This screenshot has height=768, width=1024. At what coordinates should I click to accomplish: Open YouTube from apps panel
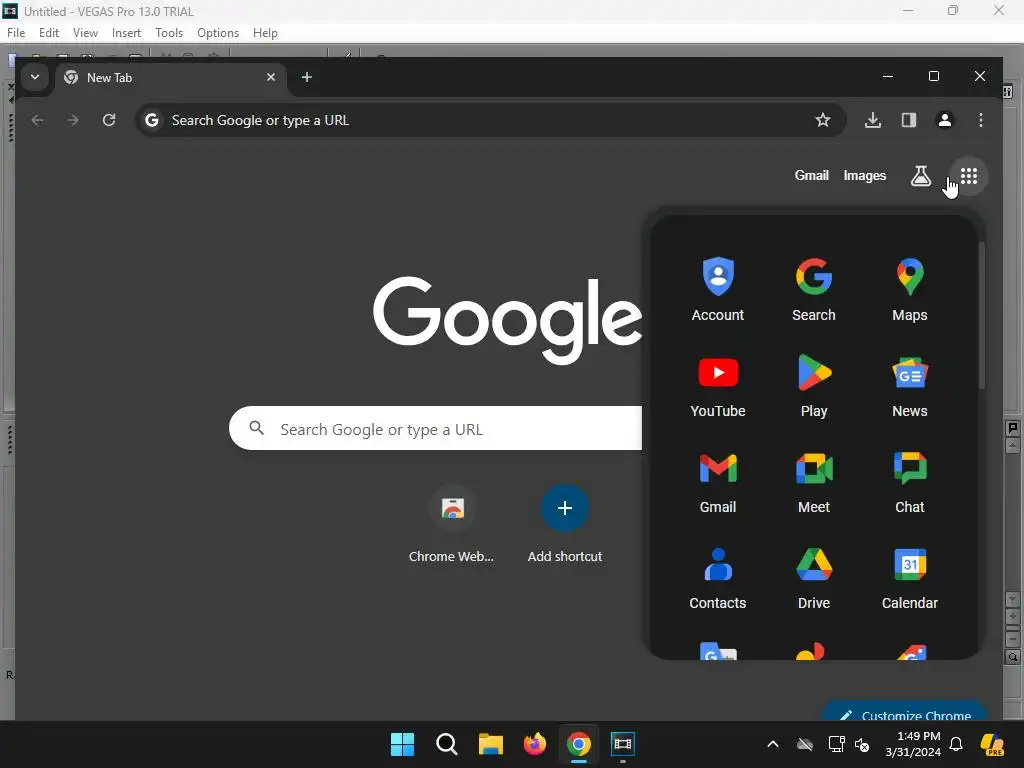(718, 385)
